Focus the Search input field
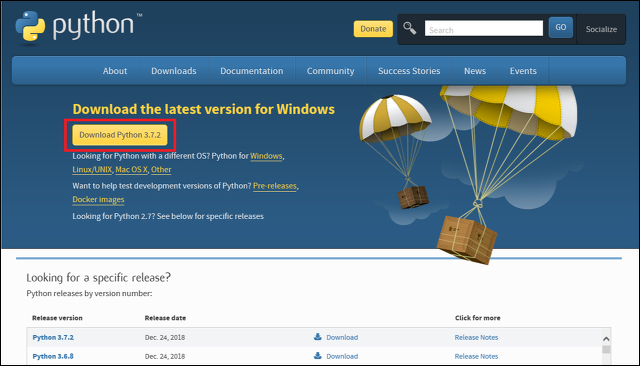 484,29
